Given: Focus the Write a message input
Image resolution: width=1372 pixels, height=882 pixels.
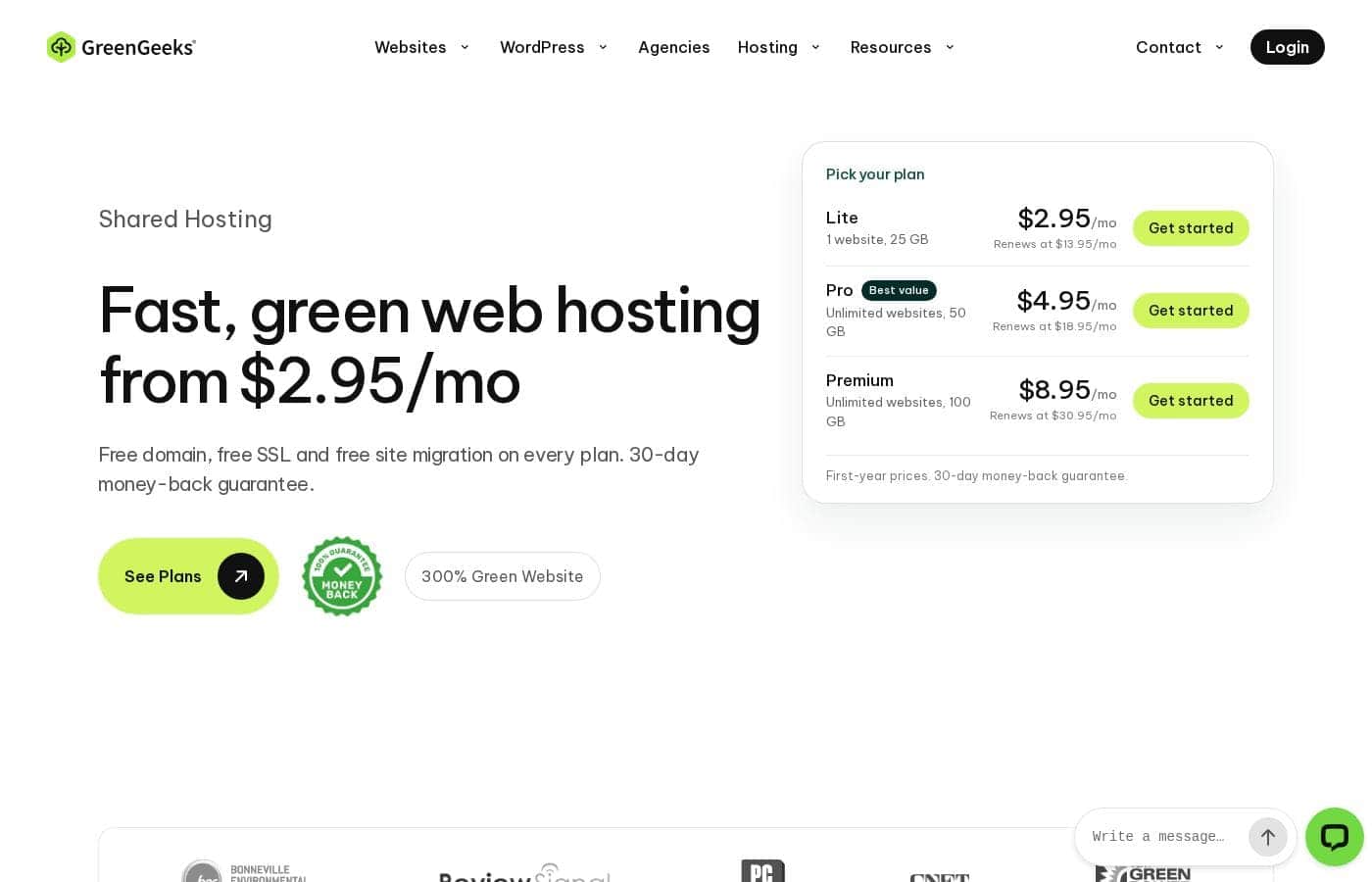Looking at the screenshot, I should (x=1158, y=837).
